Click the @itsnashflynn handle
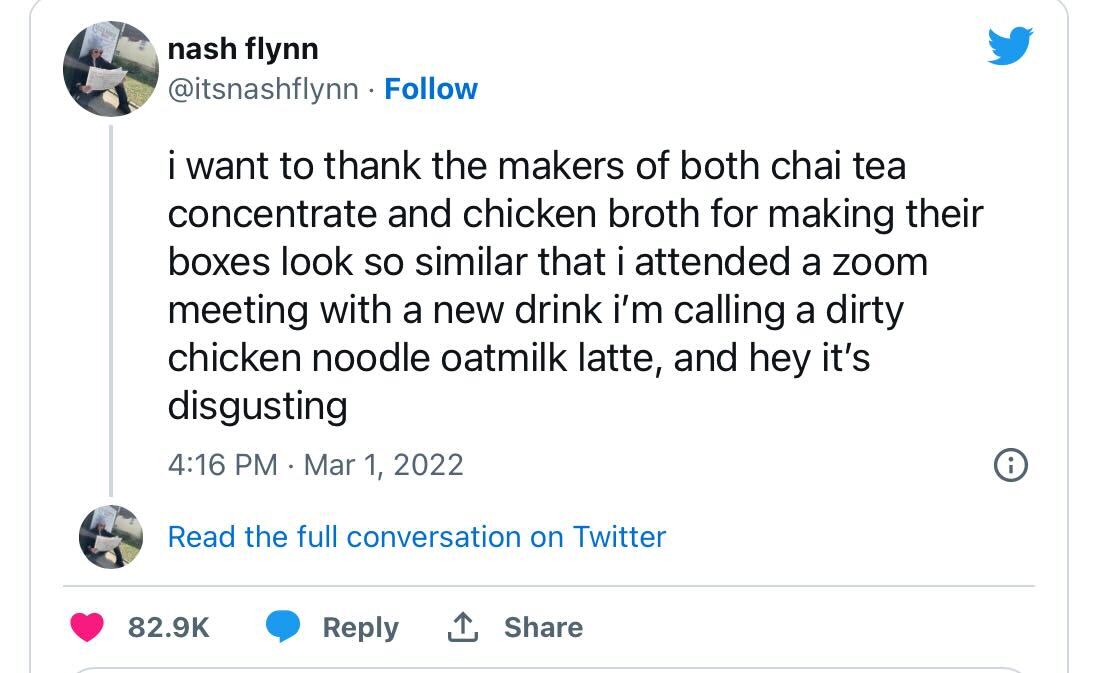 click(x=262, y=89)
